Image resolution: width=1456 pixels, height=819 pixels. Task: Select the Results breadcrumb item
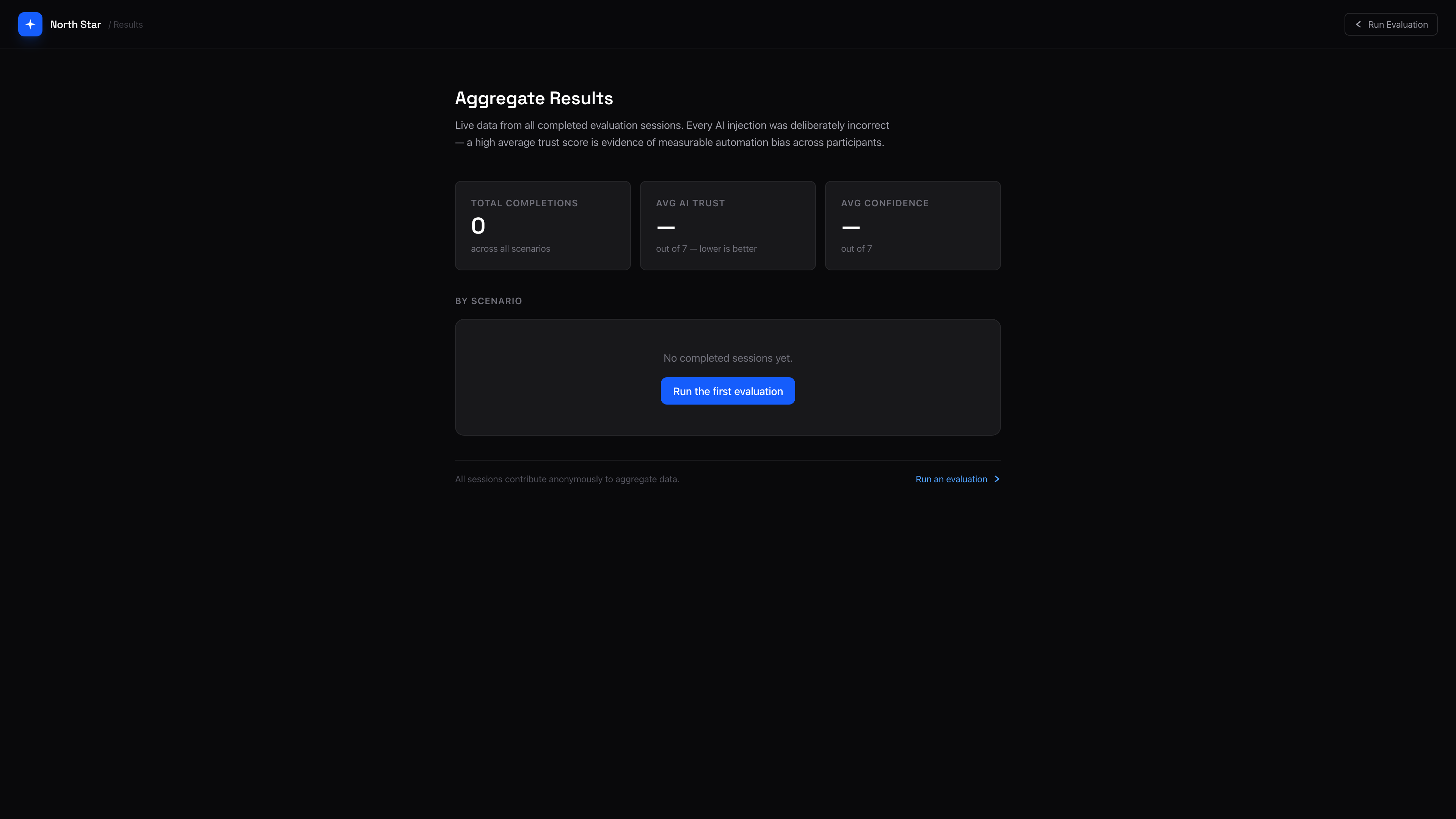(128, 25)
